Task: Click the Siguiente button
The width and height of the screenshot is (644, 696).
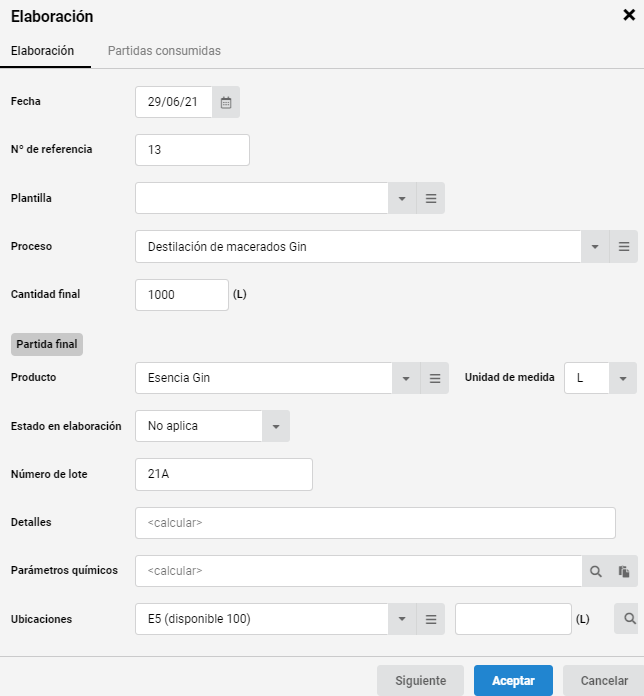Action: 420,680
